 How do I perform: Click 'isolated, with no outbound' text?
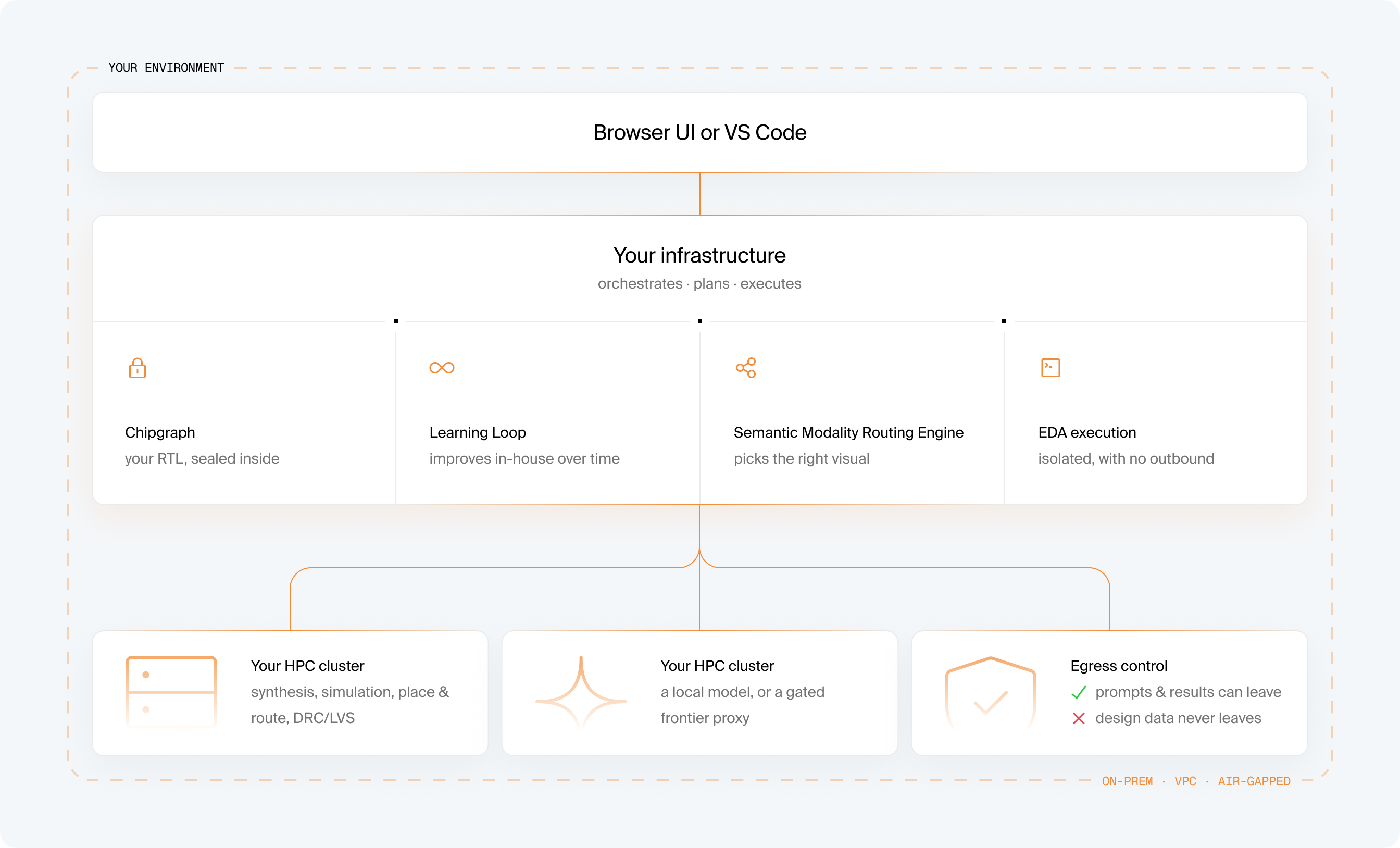[1126, 459]
